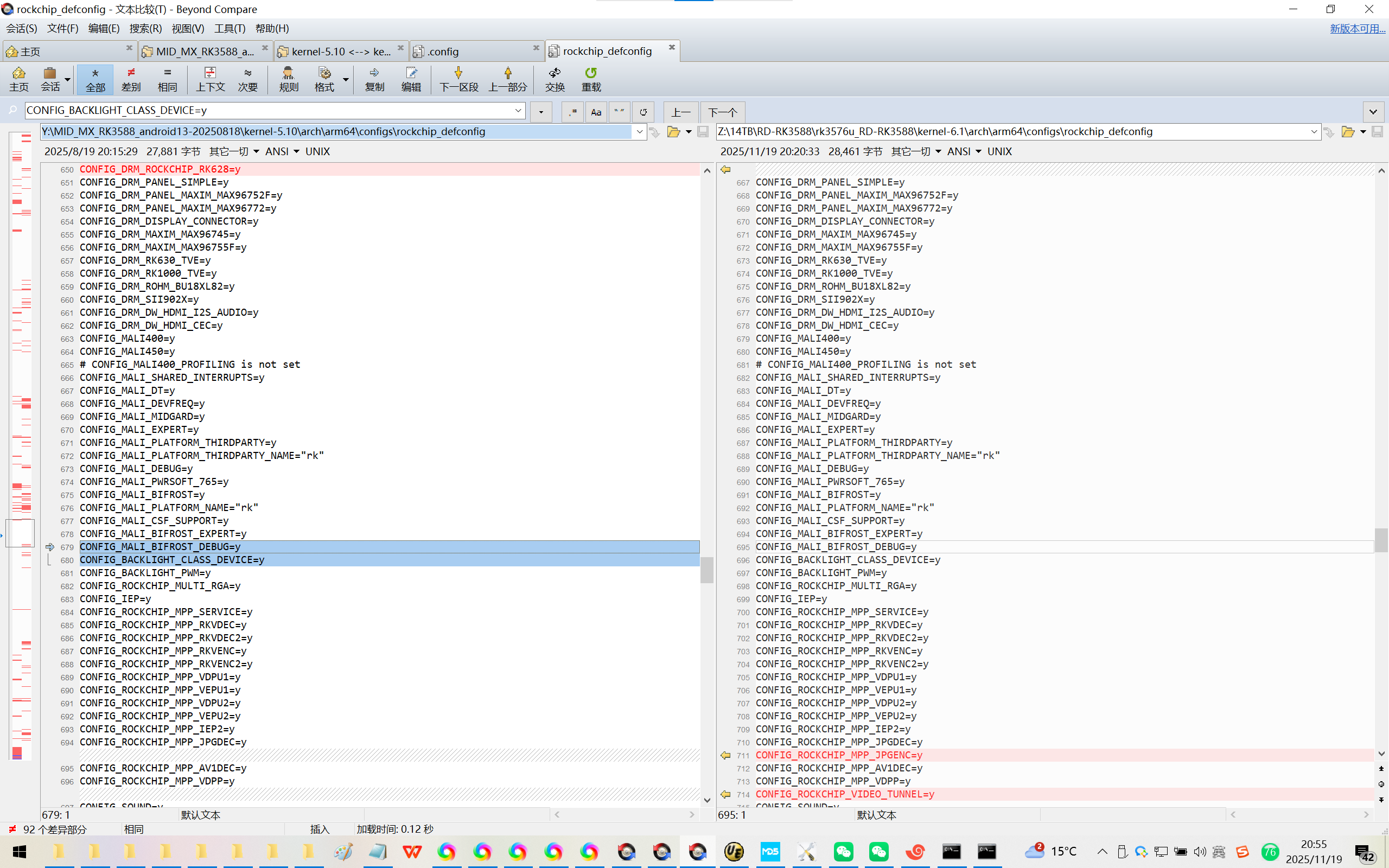
Task: Click the left pane vertical scrollbar thumb
Action: coord(706,570)
